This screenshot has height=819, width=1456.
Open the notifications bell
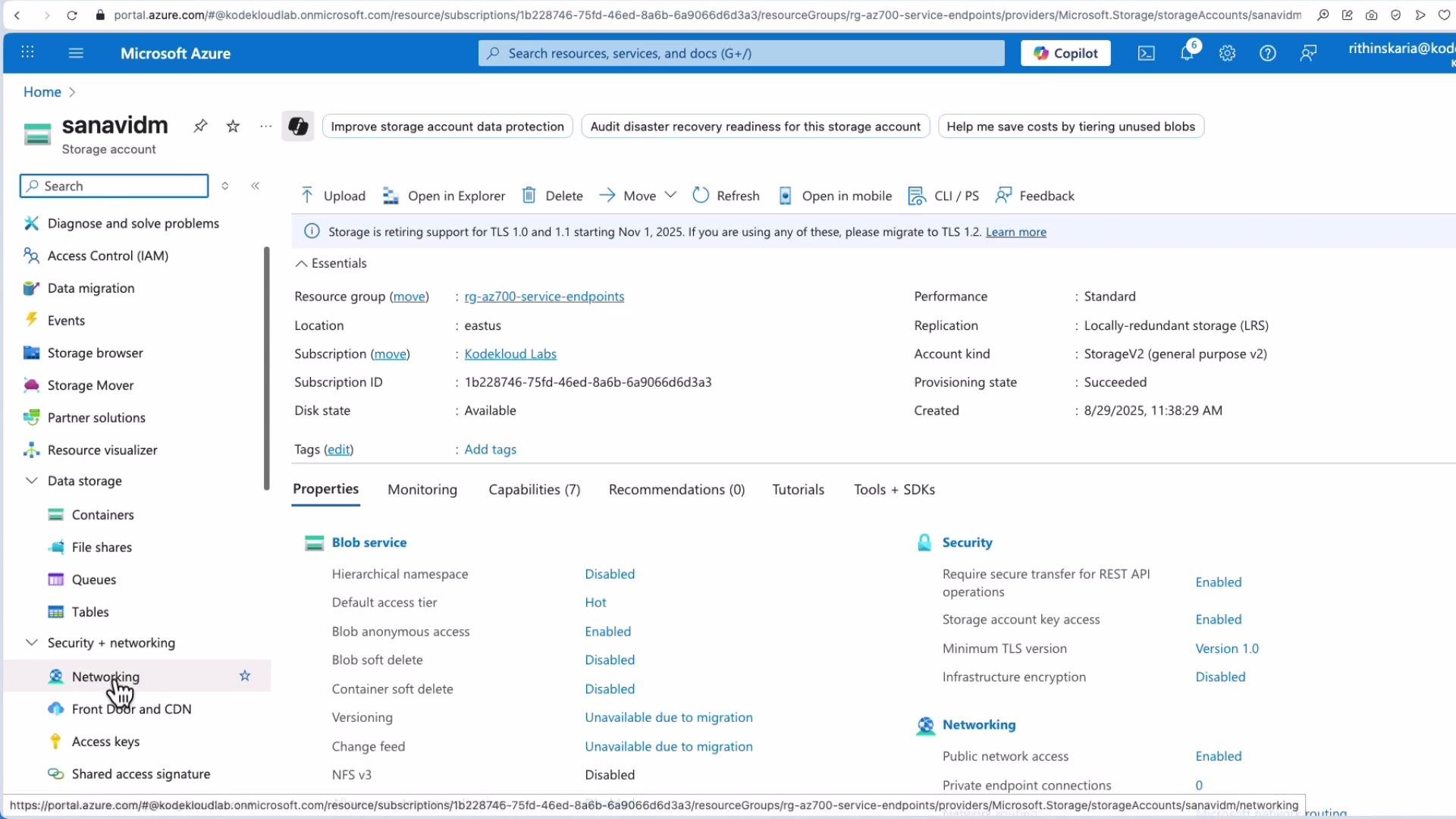tap(1187, 53)
